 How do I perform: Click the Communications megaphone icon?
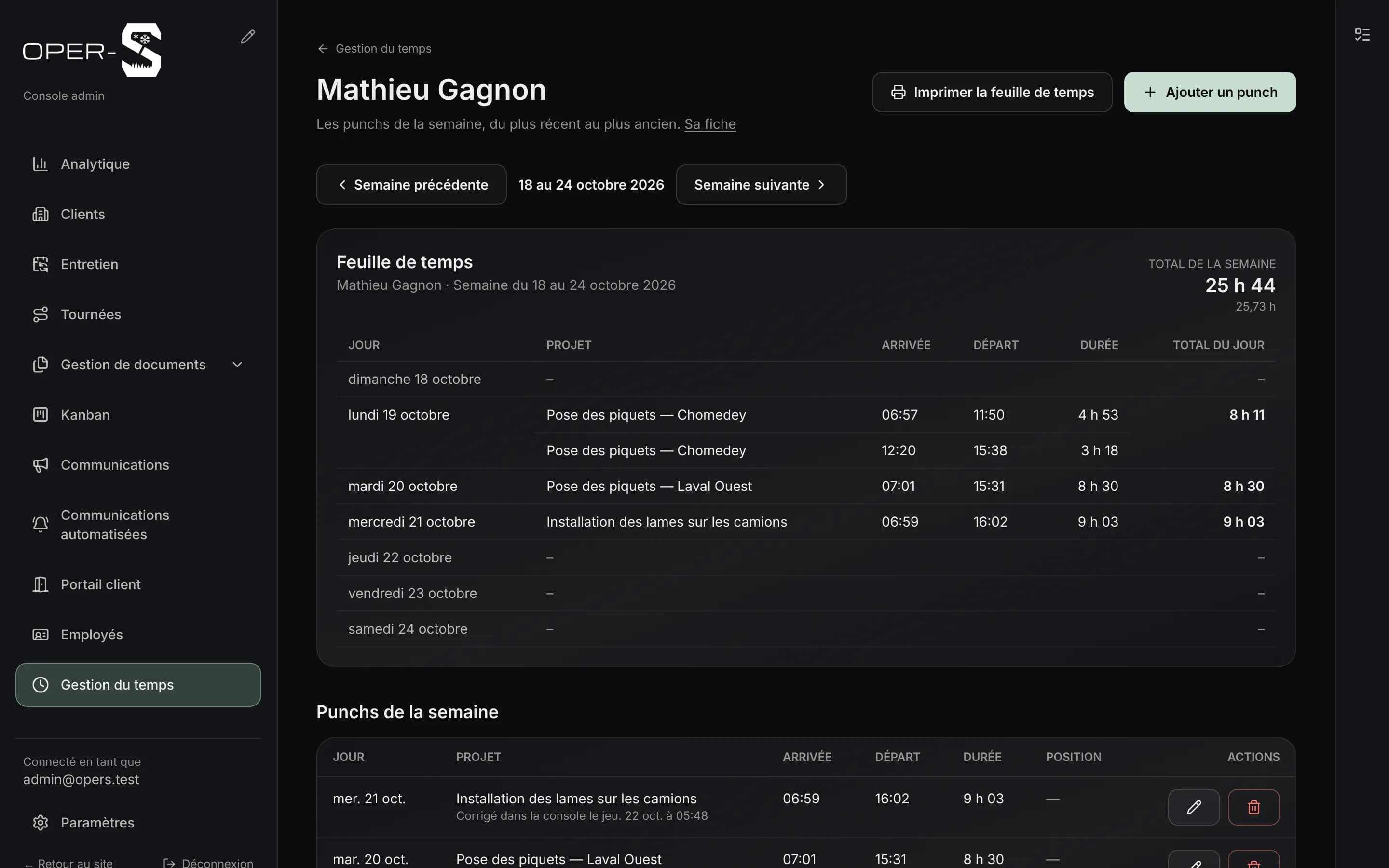40,465
